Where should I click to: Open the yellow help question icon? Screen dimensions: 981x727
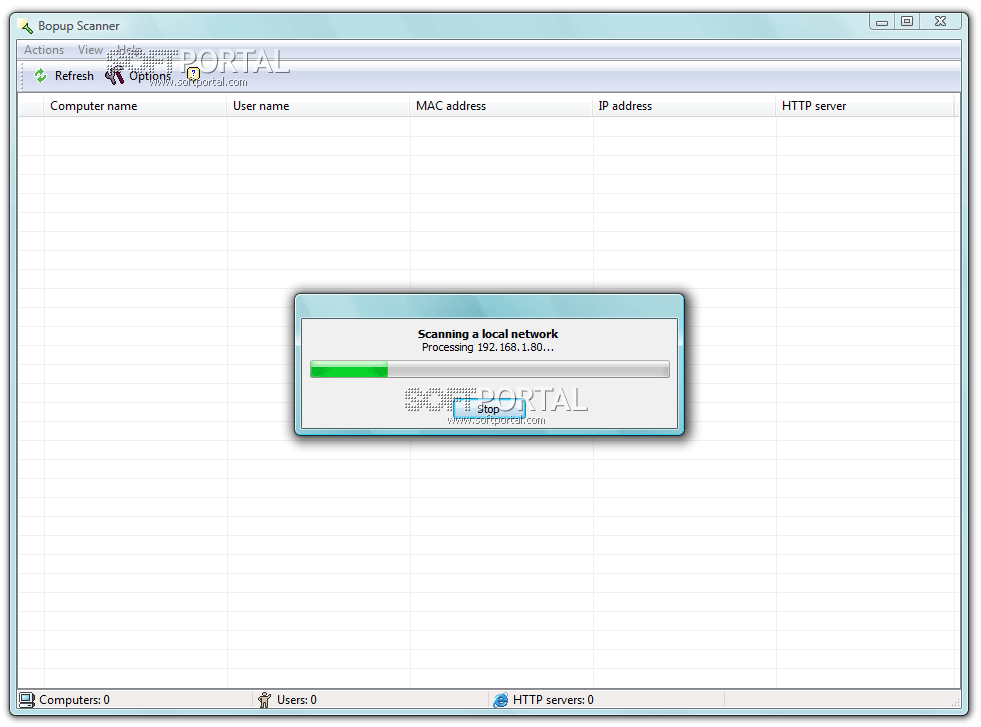tap(193, 74)
